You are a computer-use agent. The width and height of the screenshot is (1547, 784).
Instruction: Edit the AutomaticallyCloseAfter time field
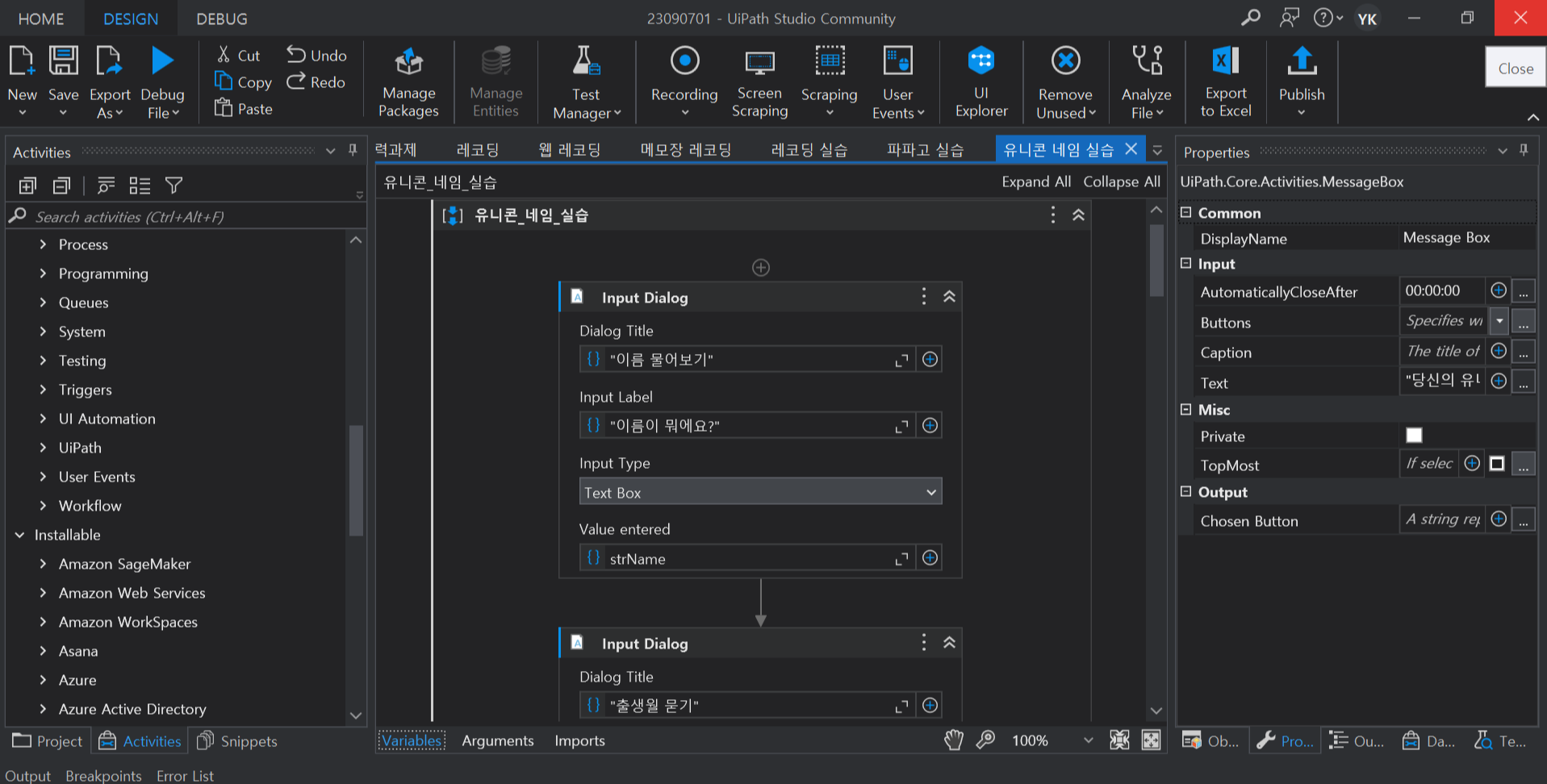click(1441, 290)
